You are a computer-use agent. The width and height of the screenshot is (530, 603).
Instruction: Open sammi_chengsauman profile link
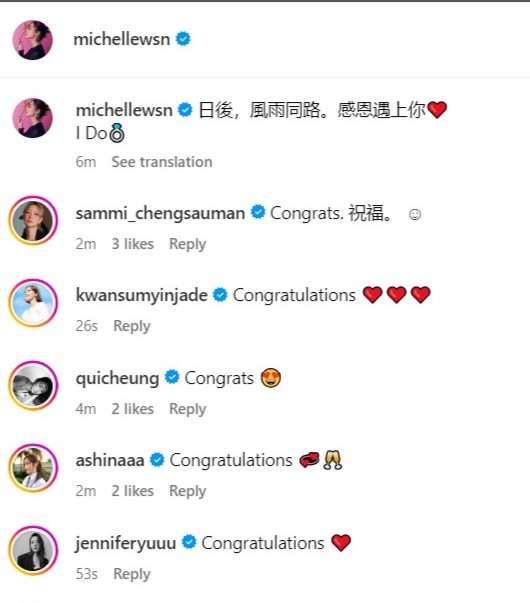click(x=160, y=213)
